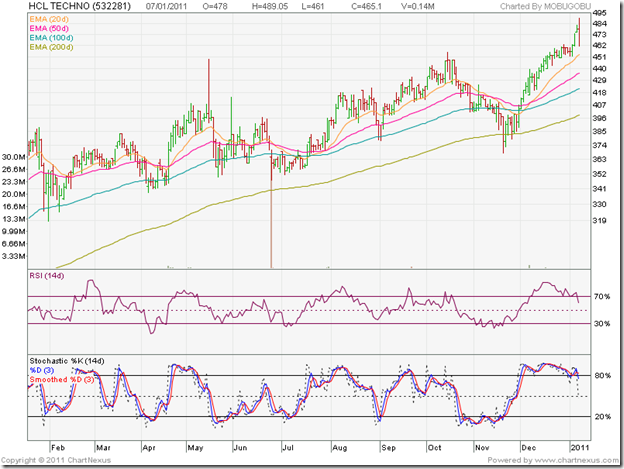Select the EMA (50d) legend label
The image size is (624, 469).
(x=50, y=28)
